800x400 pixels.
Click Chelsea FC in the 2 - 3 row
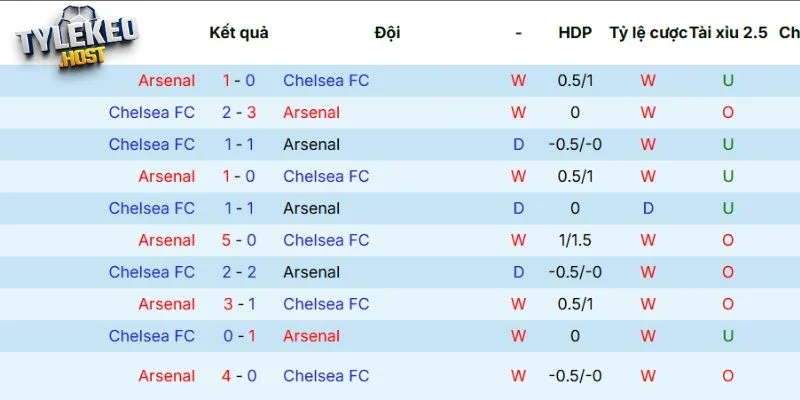tap(152, 112)
